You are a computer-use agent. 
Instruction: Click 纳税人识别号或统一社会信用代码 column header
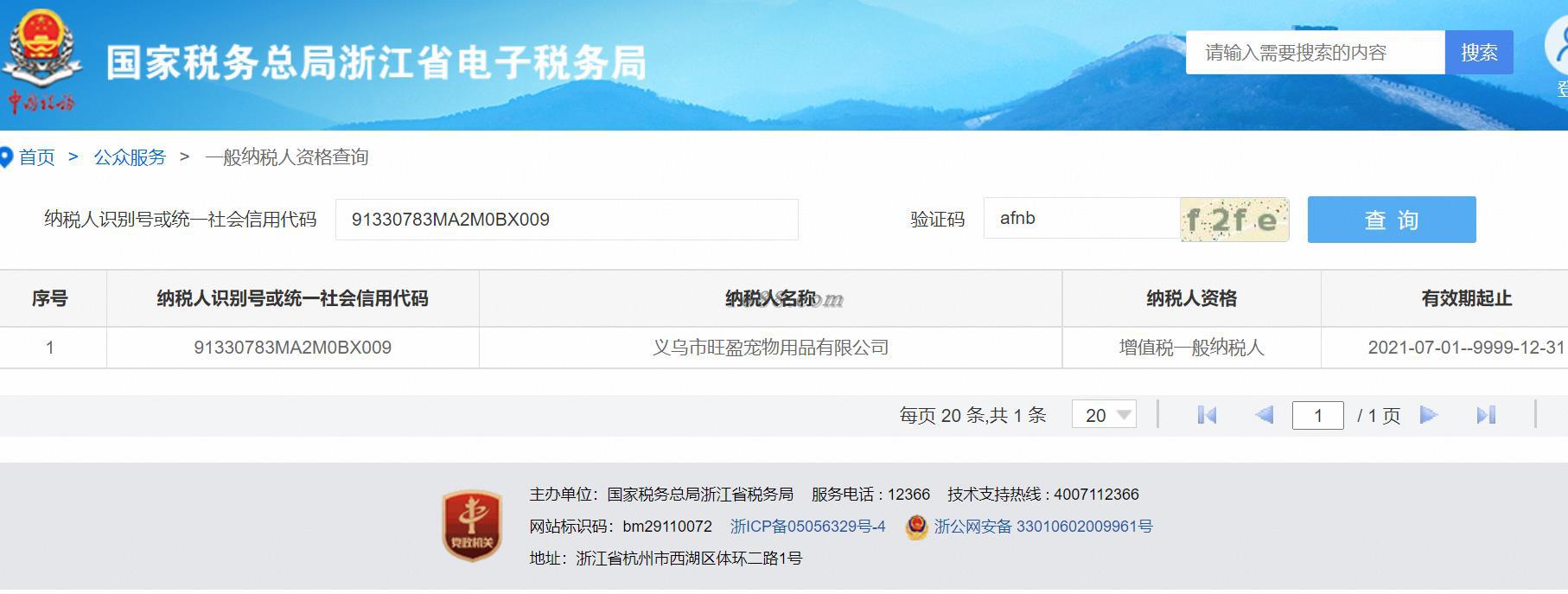(293, 298)
